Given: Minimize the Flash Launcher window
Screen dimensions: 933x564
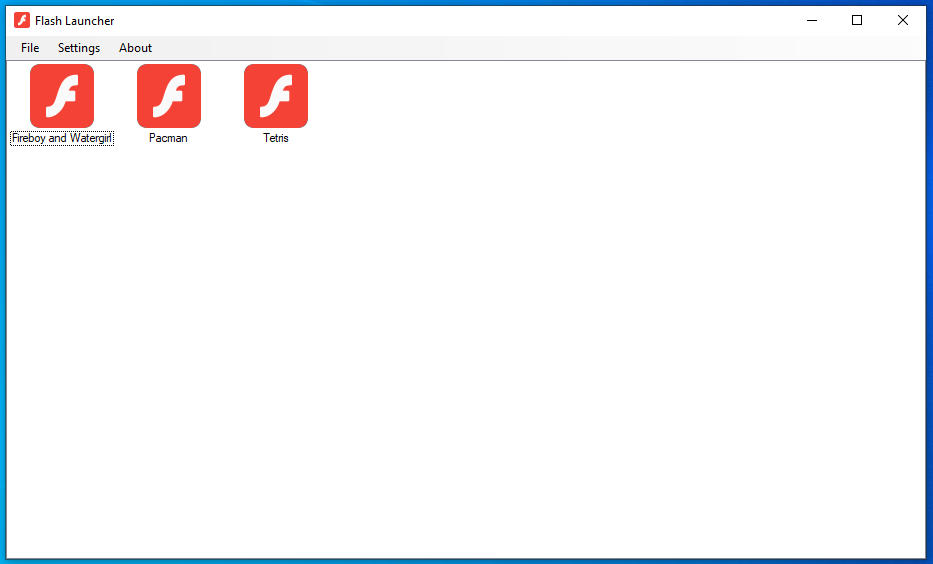Looking at the screenshot, I should pos(812,20).
